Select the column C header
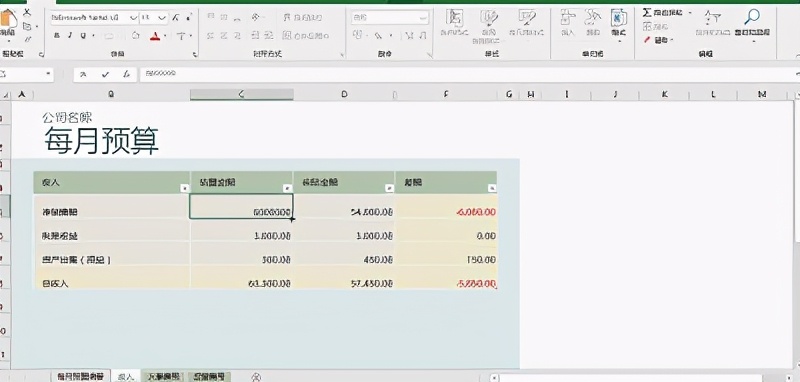 click(x=241, y=94)
